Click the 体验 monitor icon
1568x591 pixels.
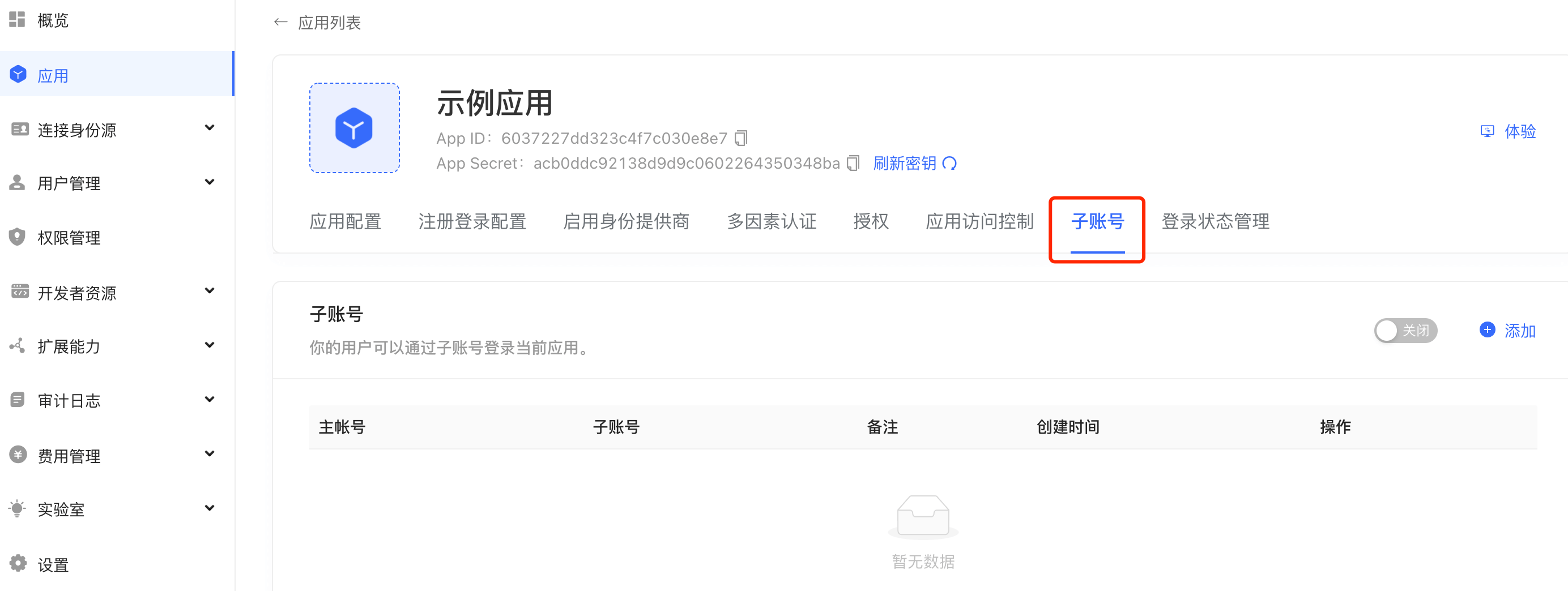tap(1487, 131)
